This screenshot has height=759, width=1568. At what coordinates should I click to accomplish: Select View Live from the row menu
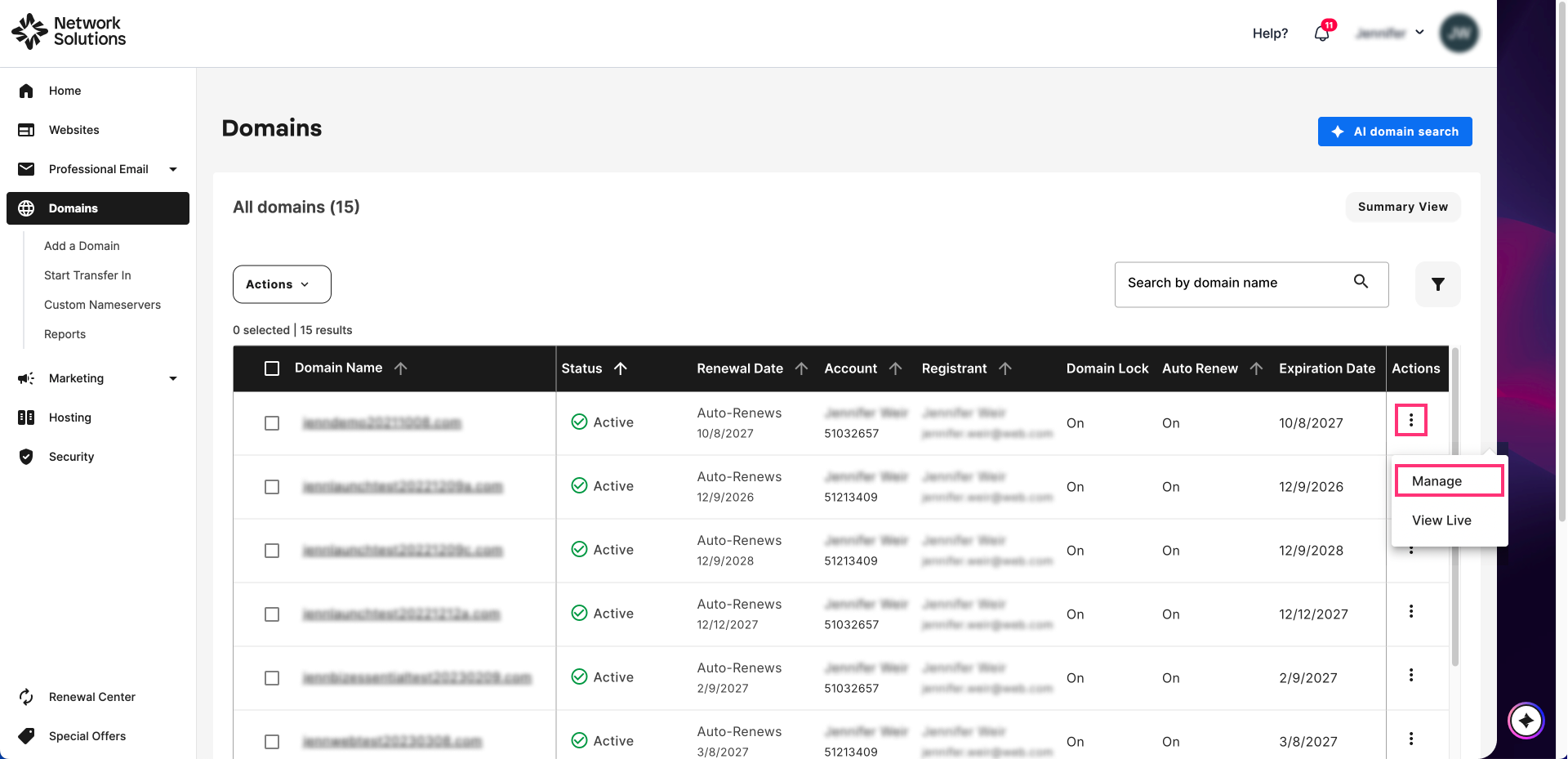point(1441,520)
